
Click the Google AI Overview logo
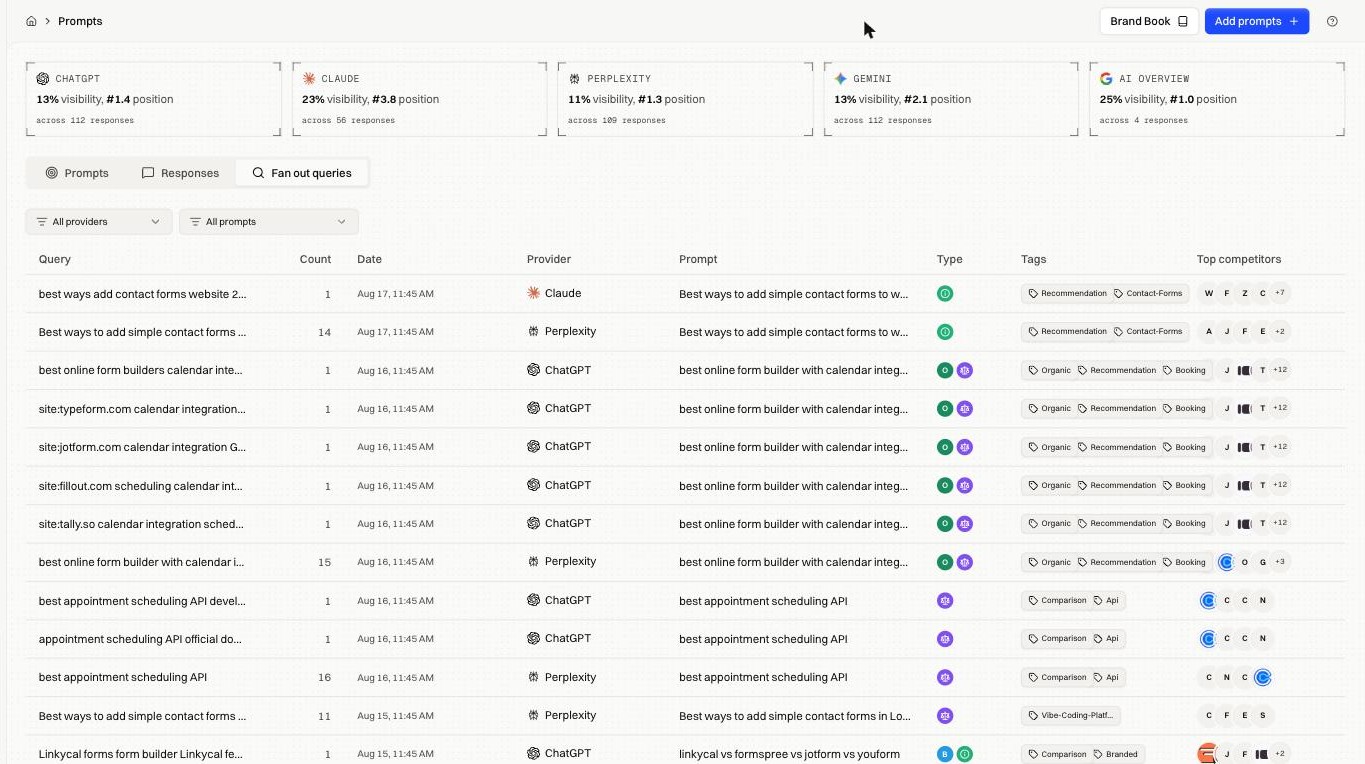click(1106, 78)
